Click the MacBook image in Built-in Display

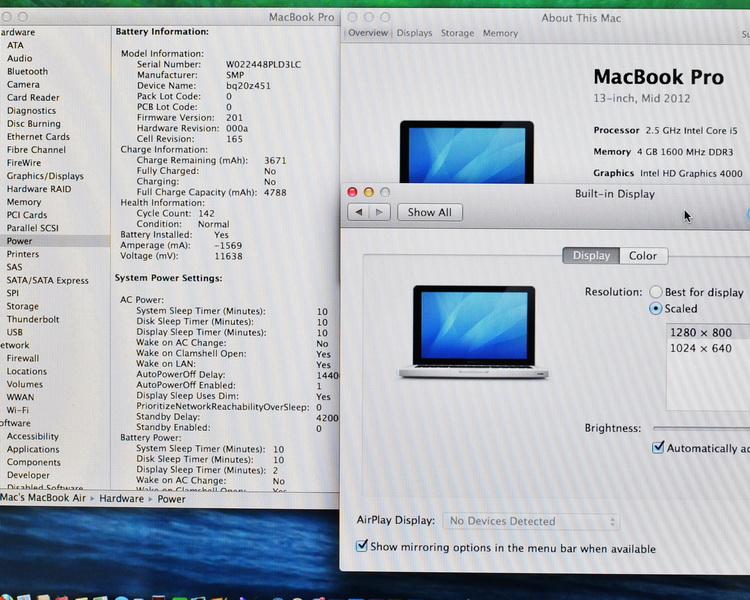(x=474, y=332)
